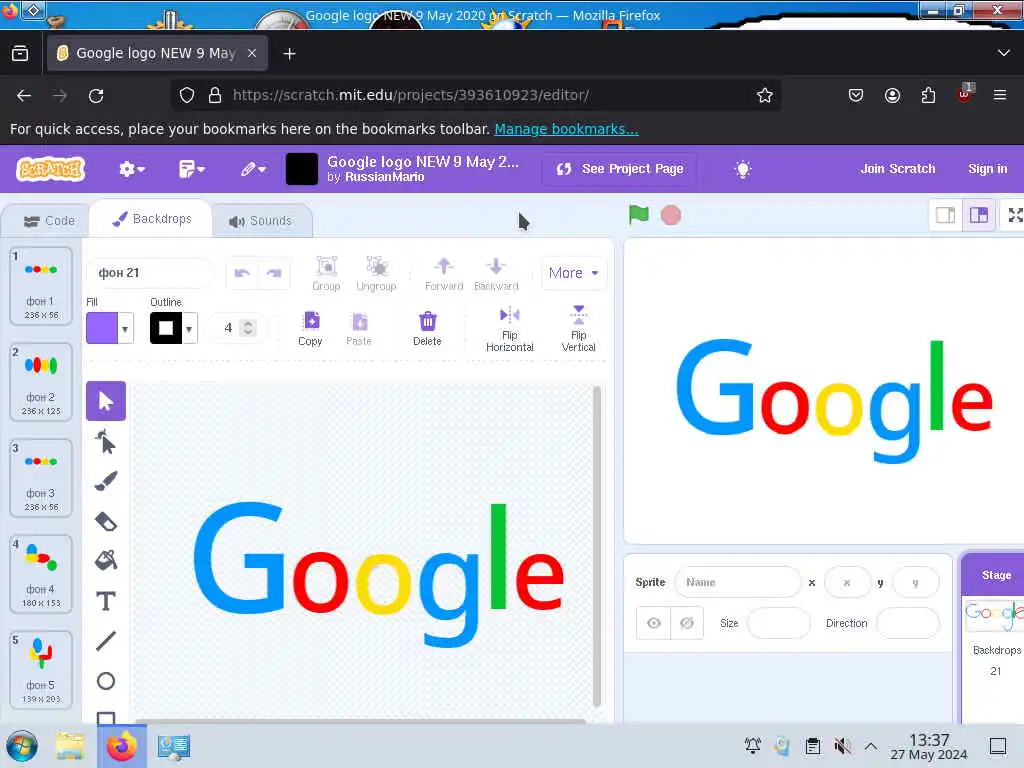Open Manage bookmarks link
This screenshot has height=768, width=1024.
[566, 129]
